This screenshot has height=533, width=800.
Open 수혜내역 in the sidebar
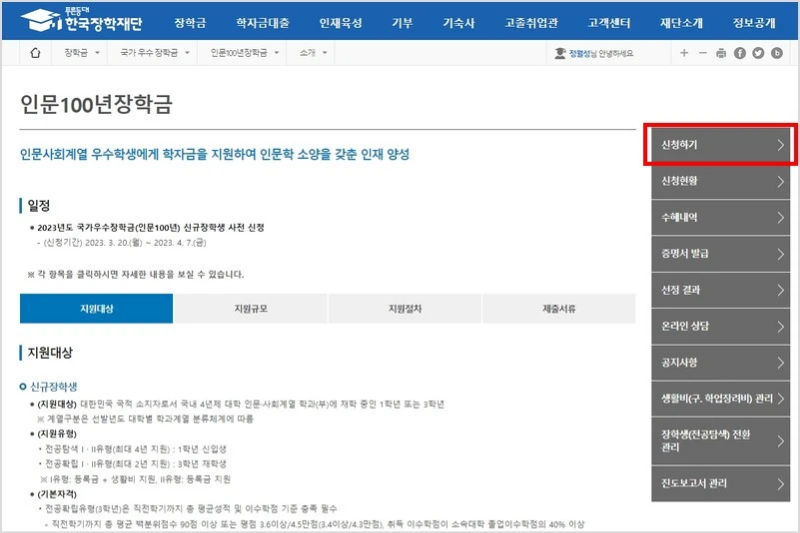(720, 218)
